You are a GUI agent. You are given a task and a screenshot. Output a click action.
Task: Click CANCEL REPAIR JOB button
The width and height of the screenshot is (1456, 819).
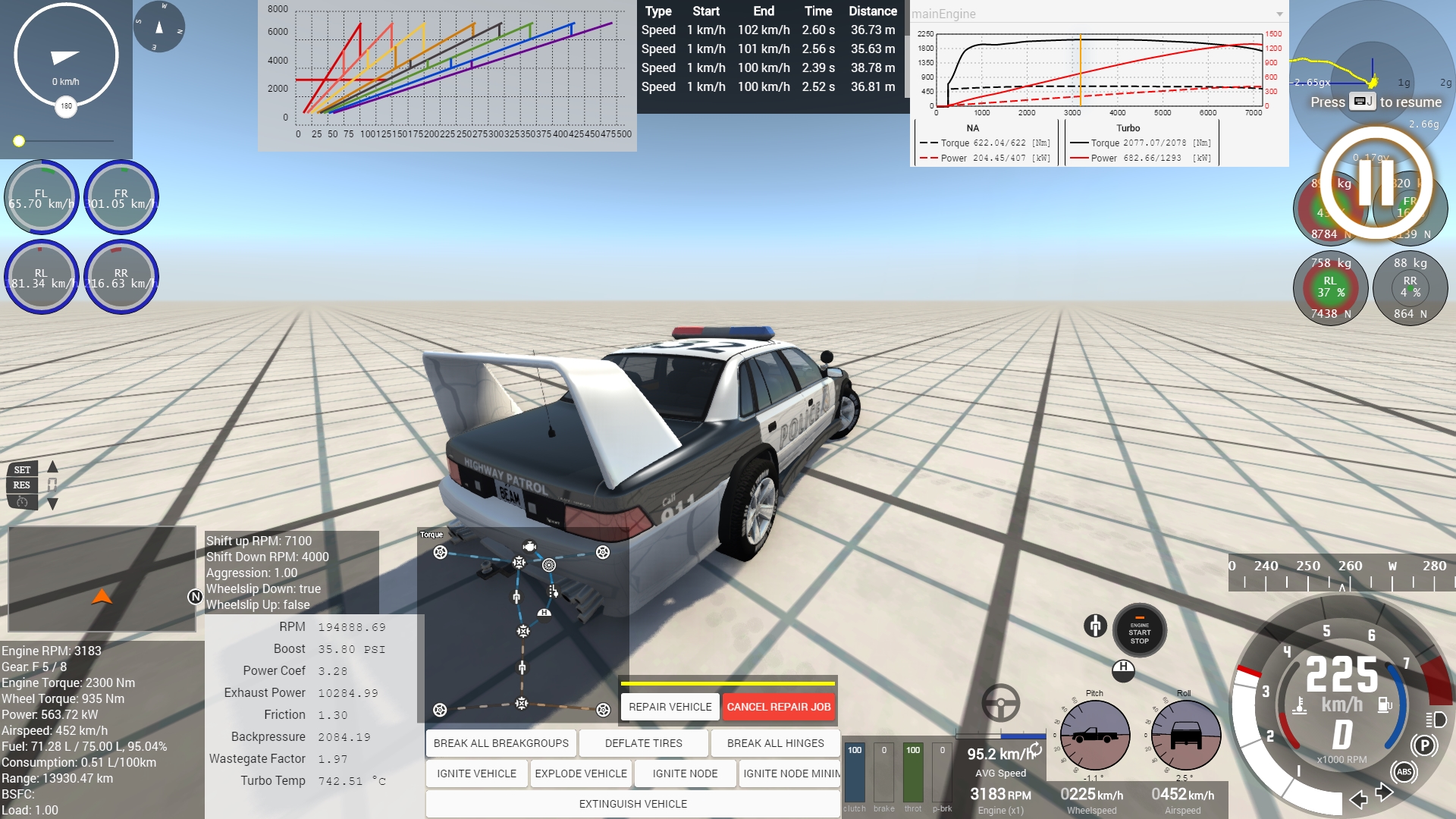point(778,707)
